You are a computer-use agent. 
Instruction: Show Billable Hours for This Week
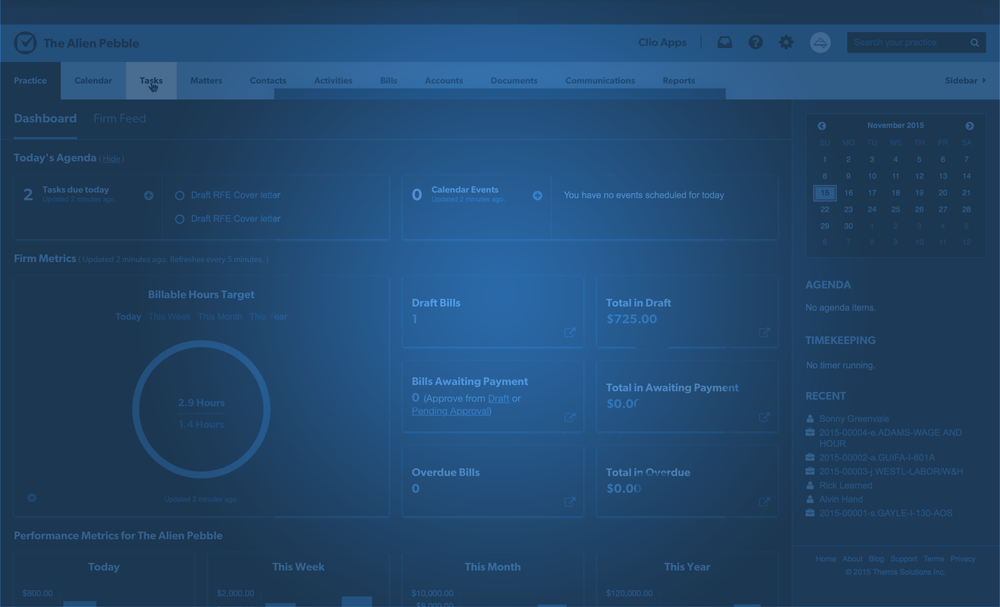(x=170, y=316)
